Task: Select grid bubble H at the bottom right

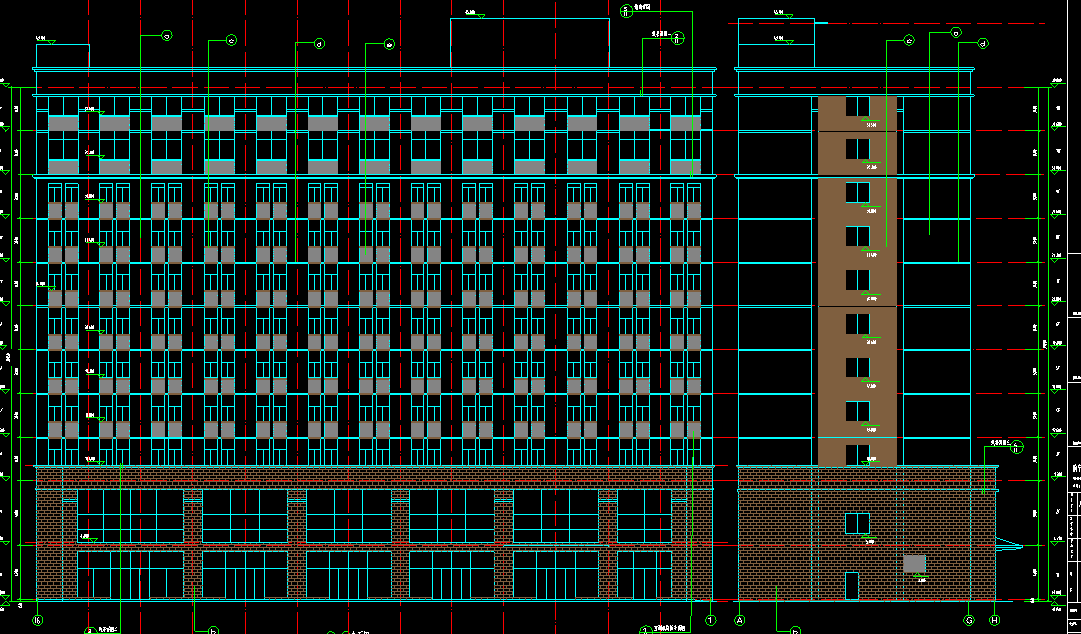Action: (995, 620)
